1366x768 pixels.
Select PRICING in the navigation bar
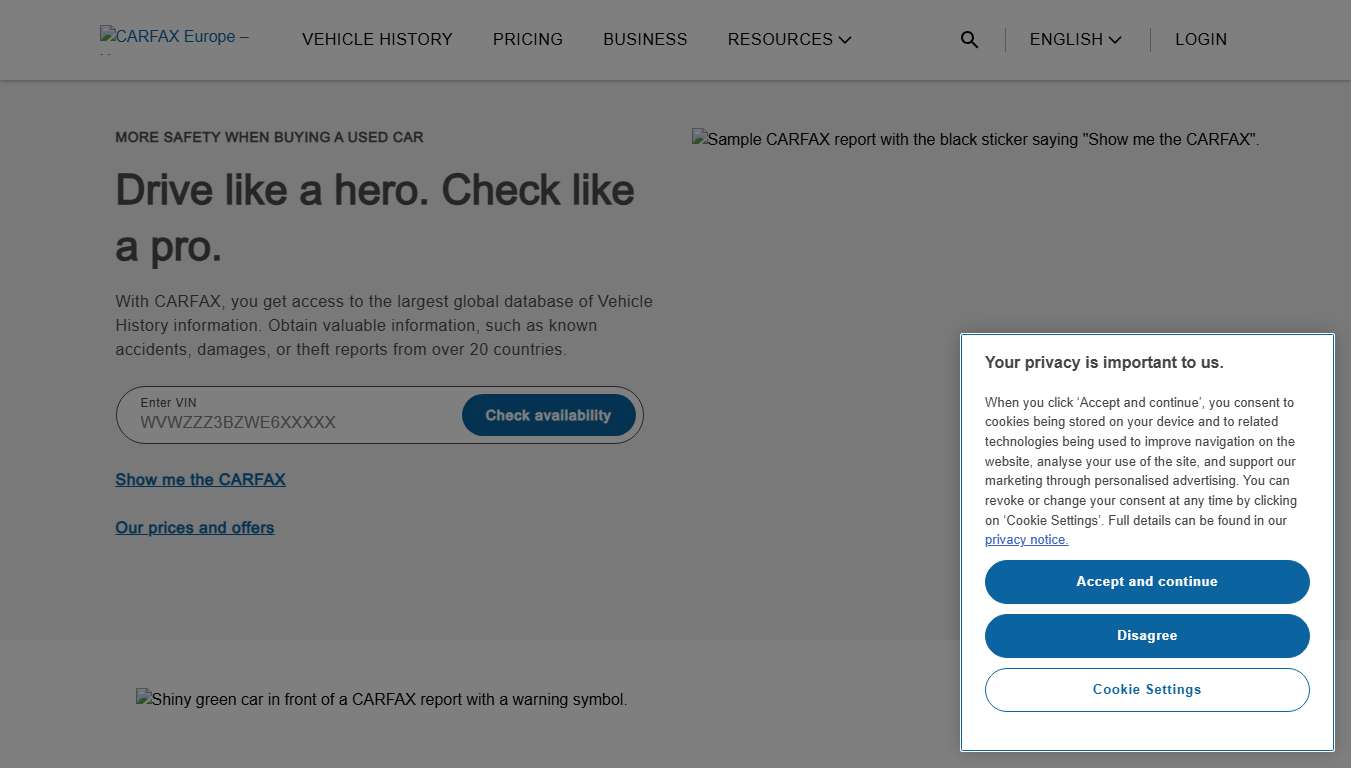[528, 39]
